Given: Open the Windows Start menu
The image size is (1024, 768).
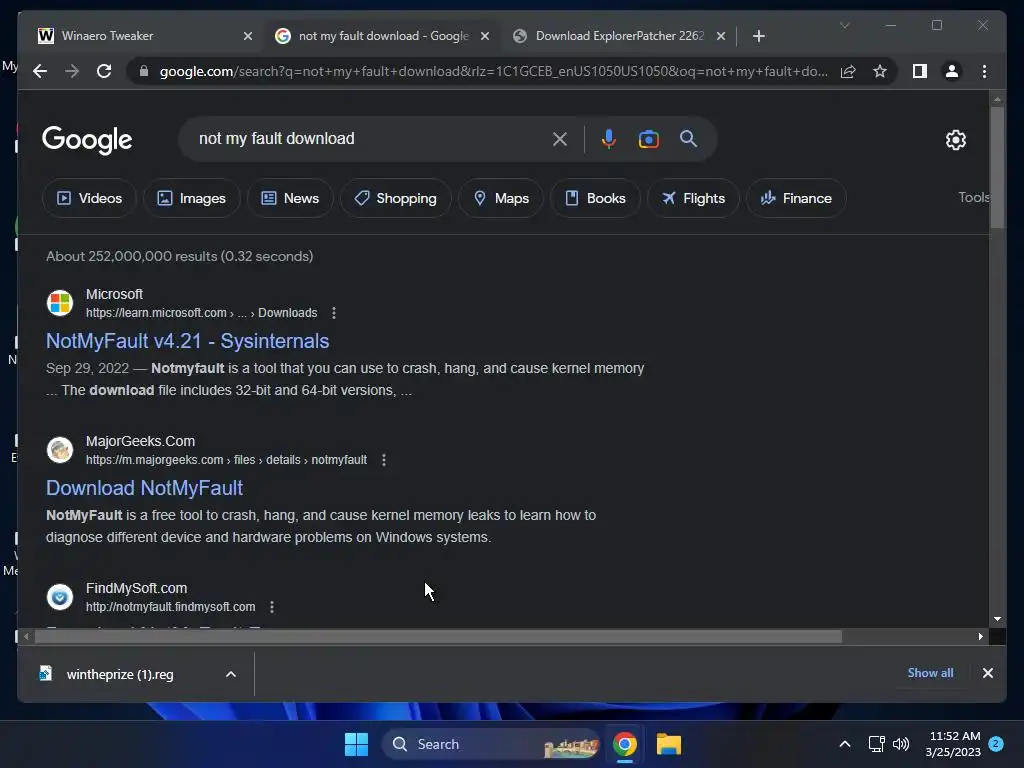Looking at the screenshot, I should point(356,744).
